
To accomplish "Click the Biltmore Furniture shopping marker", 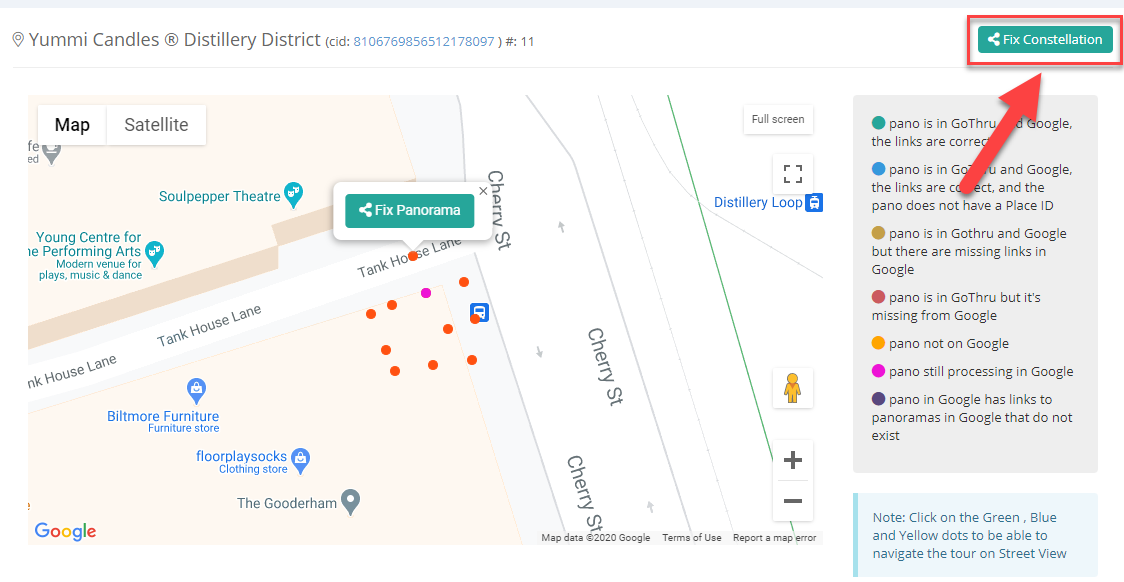I will 196,391.
